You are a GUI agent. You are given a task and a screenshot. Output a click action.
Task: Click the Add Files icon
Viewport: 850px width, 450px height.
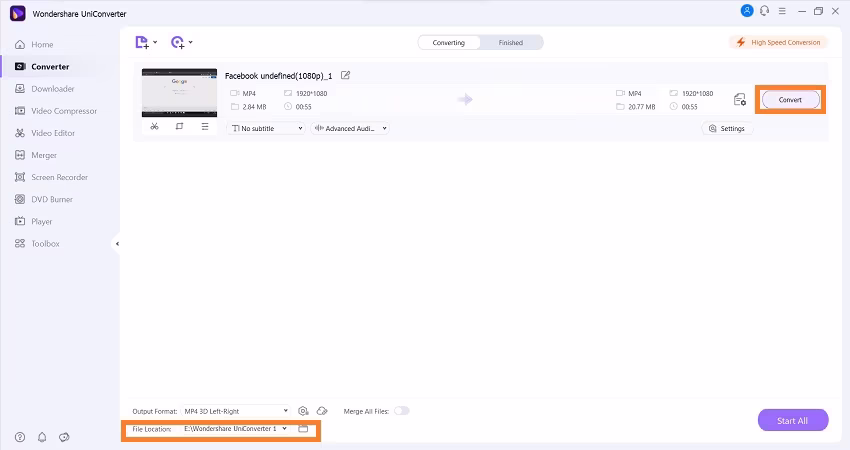click(x=141, y=42)
